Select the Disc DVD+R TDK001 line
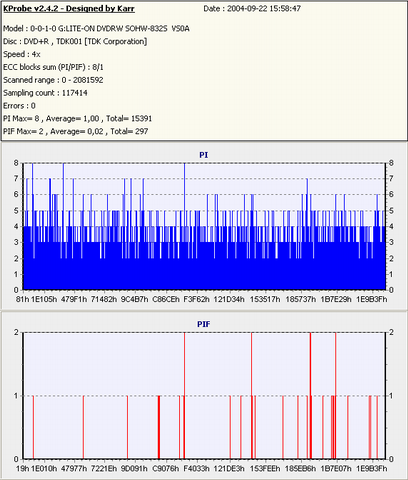Screen dimensions: 408x480 pos(75,42)
